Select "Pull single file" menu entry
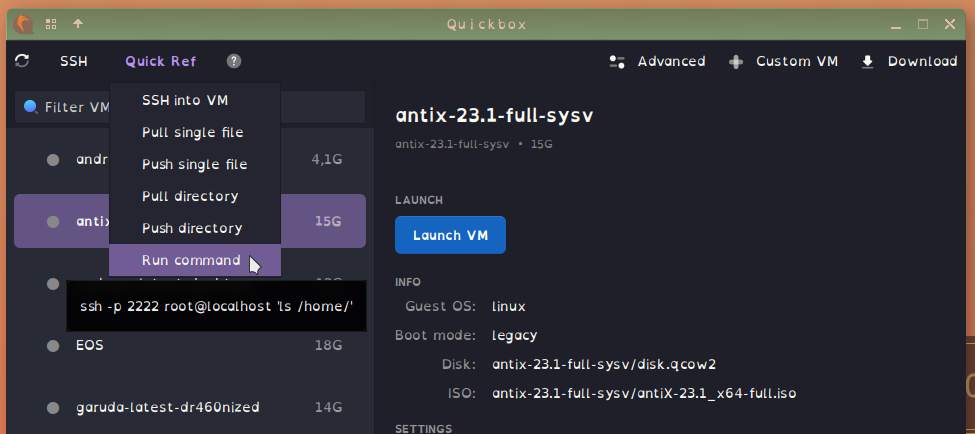Screen dimensions: 975x434 194,132
